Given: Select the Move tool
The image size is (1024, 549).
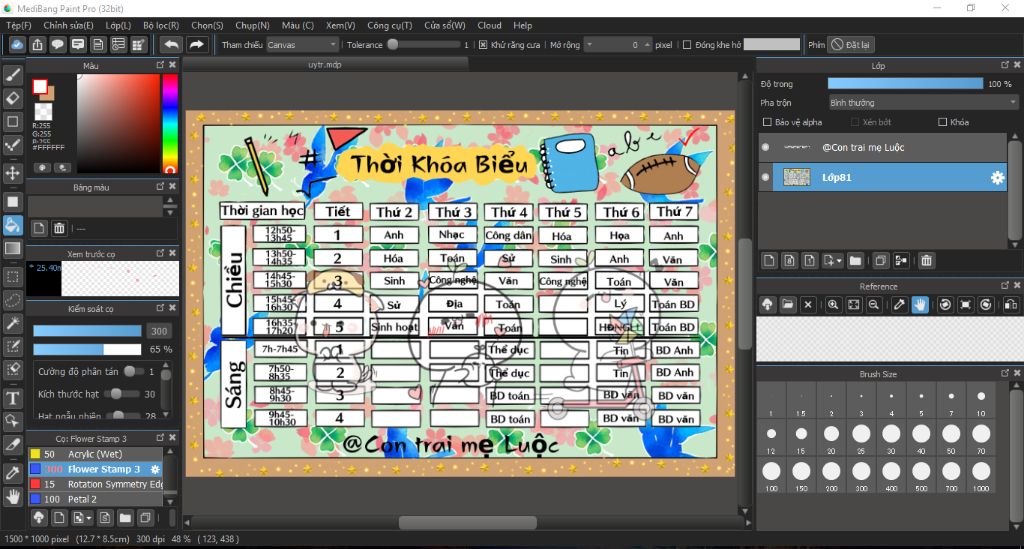Looking at the screenshot, I should coord(12,173).
